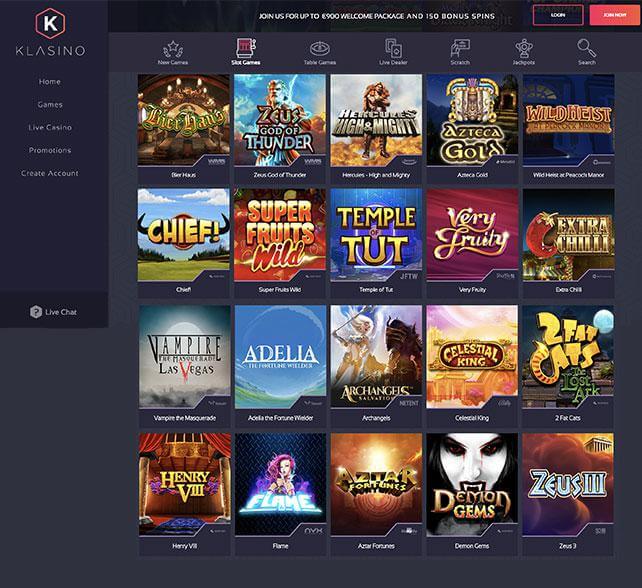Open Games in the sidebar menu
This screenshot has height=588, width=642.
(50, 104)
